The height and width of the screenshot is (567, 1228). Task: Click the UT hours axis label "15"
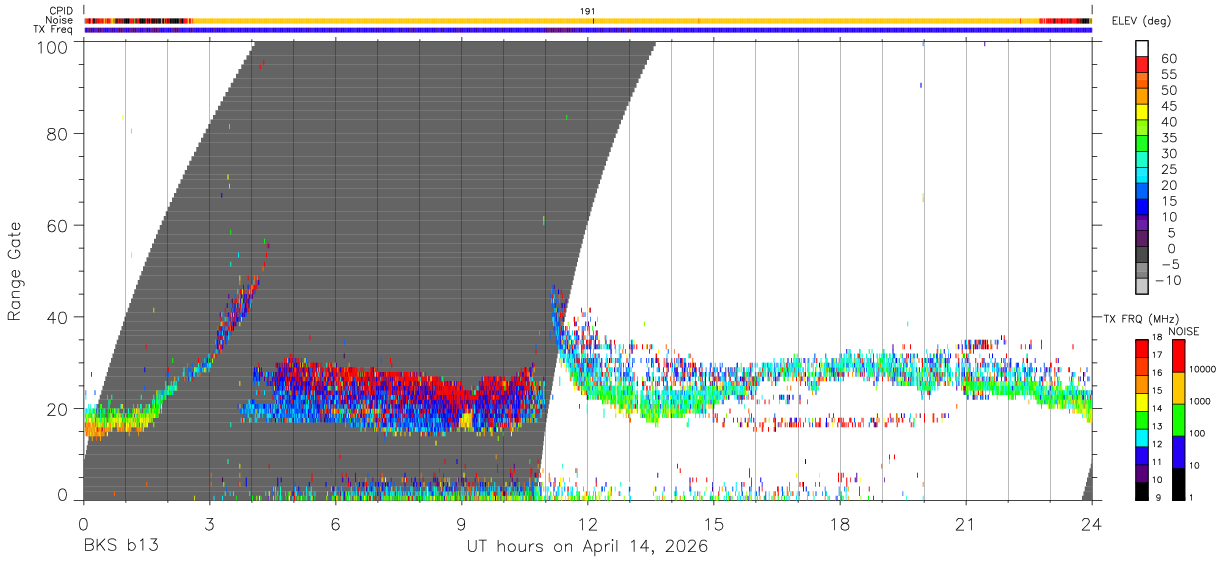(714, 523)
